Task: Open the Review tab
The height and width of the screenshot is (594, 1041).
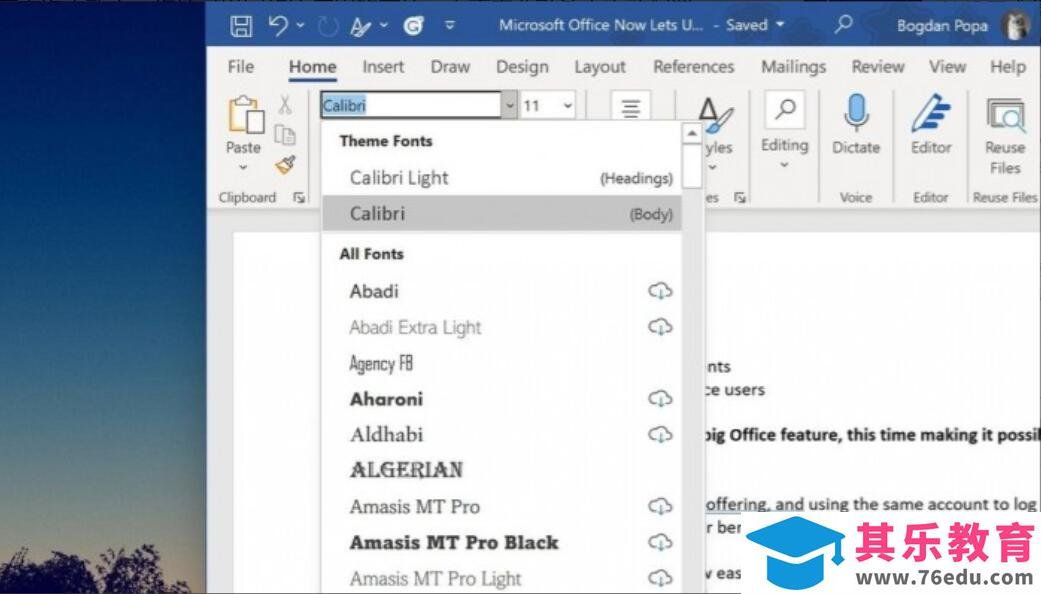Action: click(x=877, y=67)
